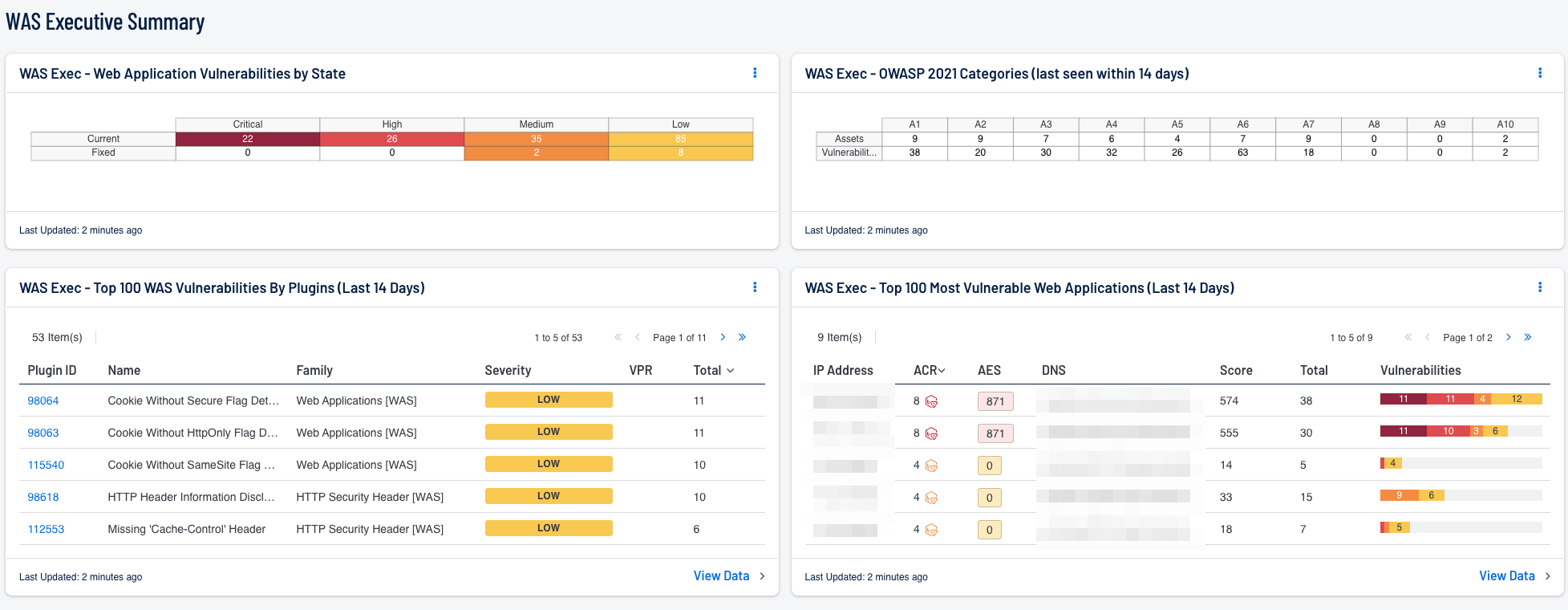Screen dimensions: 1568x610
Task: Click A4 Vulnerabilities cell showing 32
Action: tap(1112, 152)
